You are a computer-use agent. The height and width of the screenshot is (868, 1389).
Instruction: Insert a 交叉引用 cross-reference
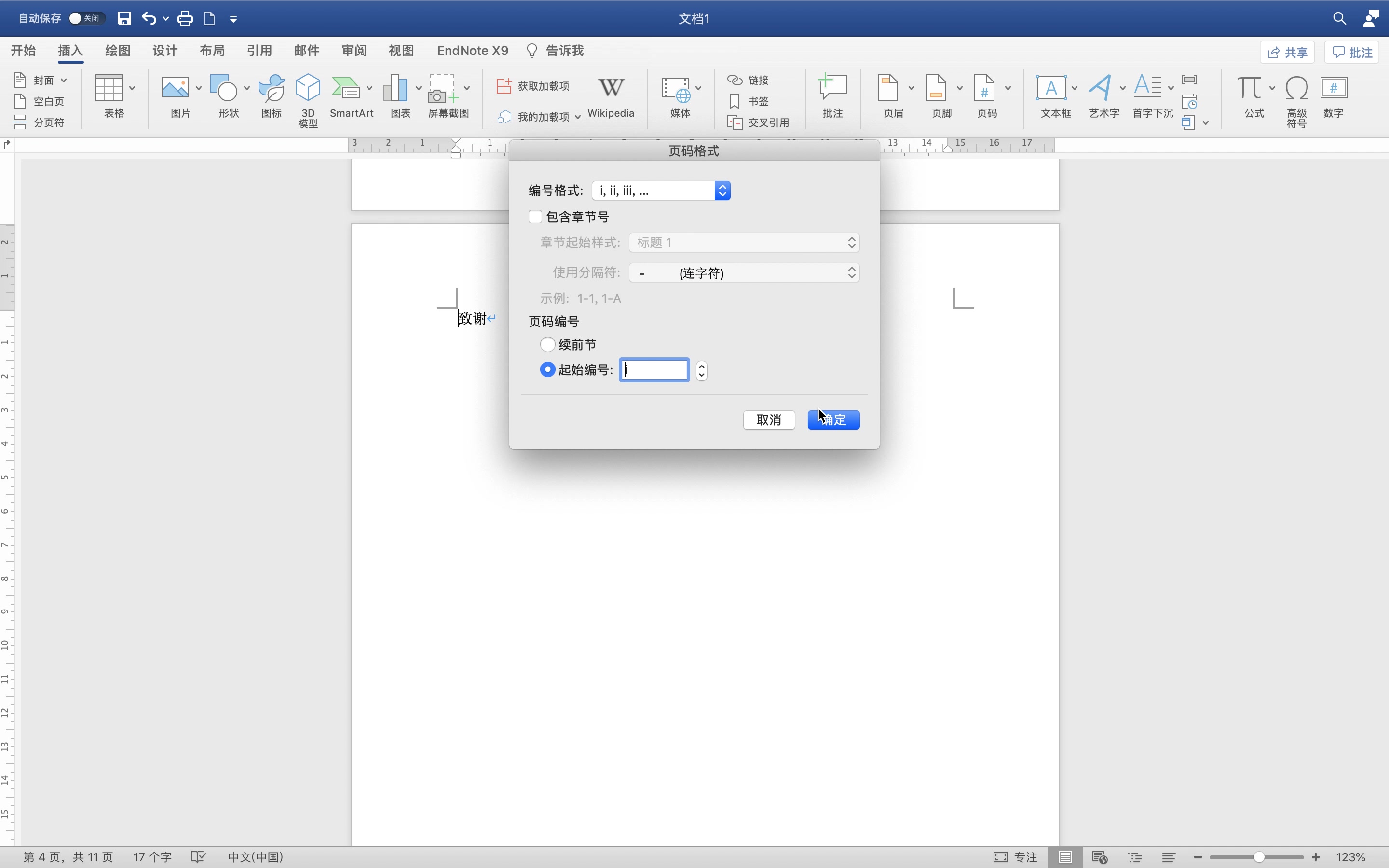point(758,122)
